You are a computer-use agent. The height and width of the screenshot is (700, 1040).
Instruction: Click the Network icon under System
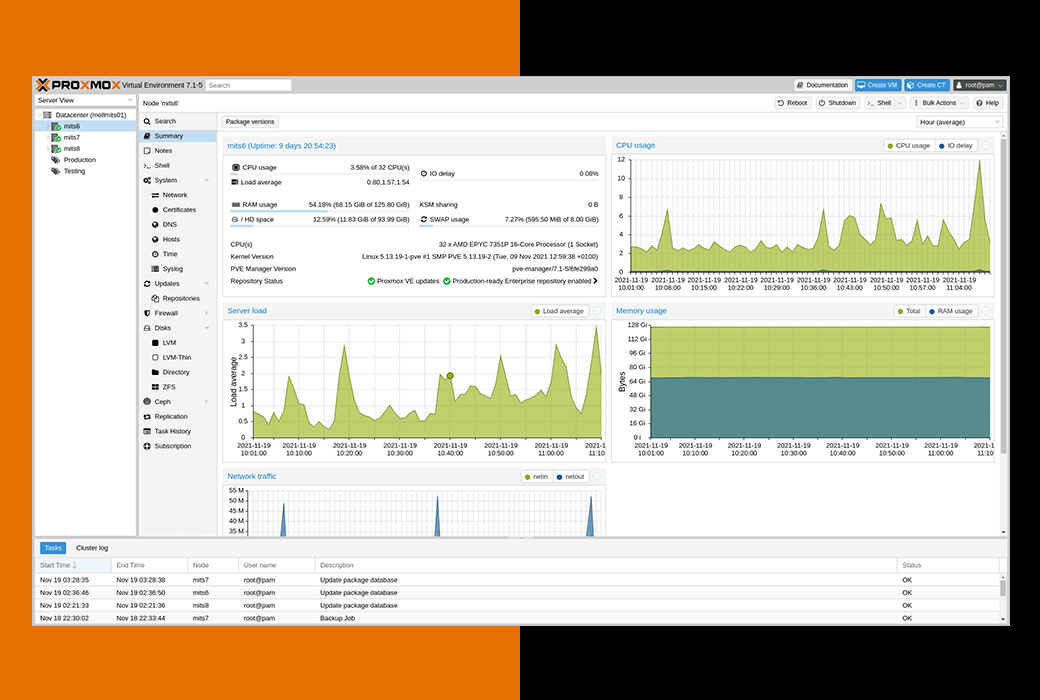155,195
